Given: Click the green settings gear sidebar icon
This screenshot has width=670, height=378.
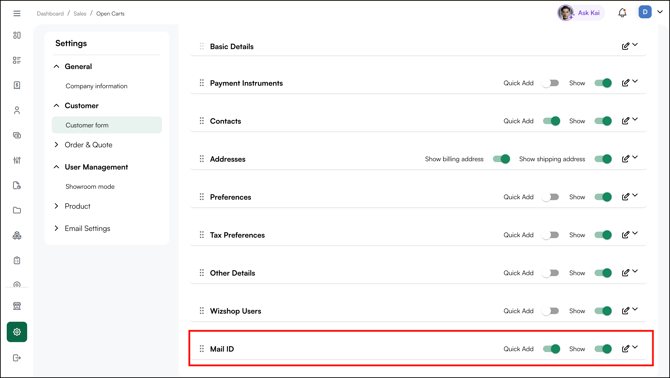Looking at the screenshot, I should 17,332.
